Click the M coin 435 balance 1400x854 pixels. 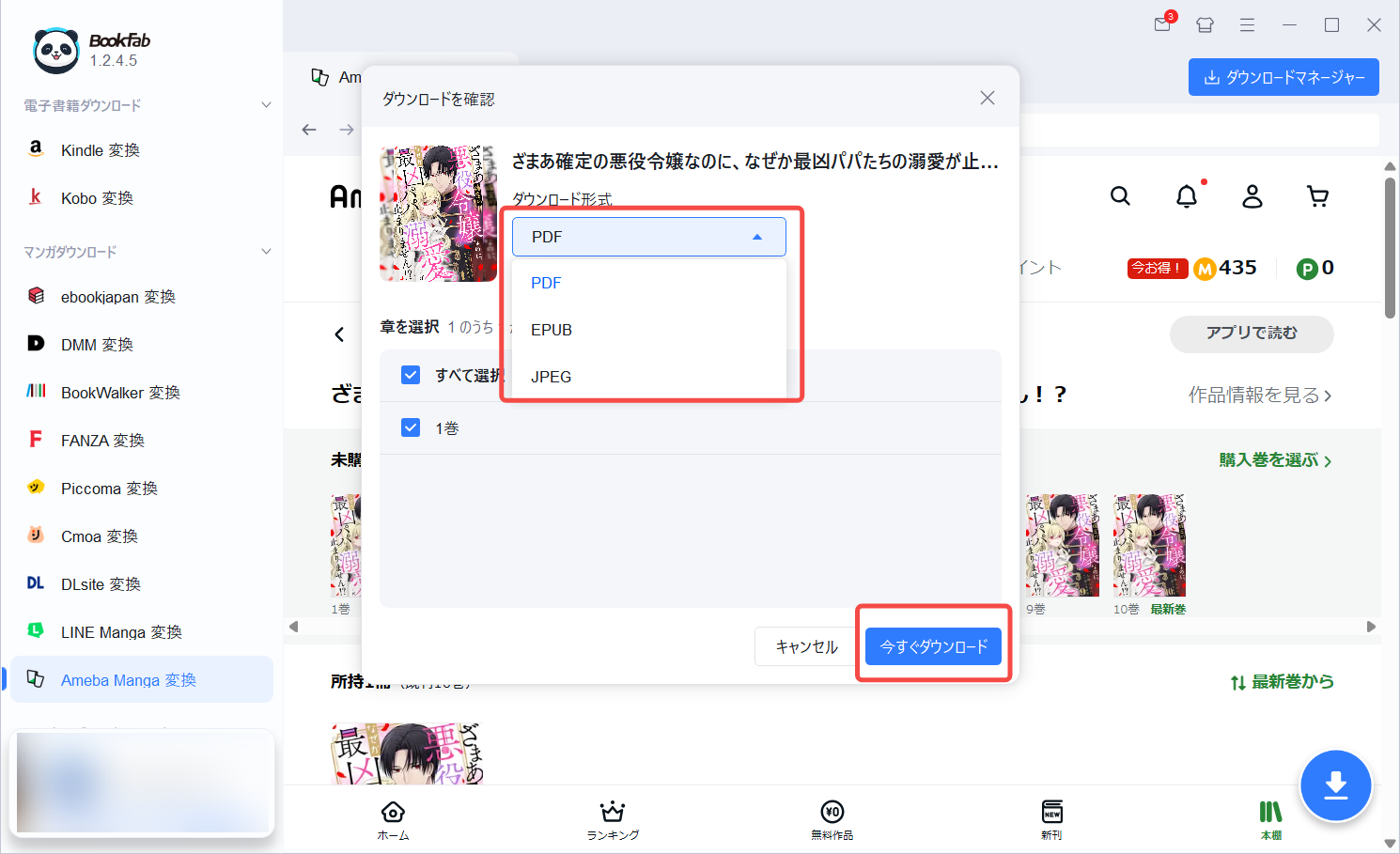coord(1225,269)
